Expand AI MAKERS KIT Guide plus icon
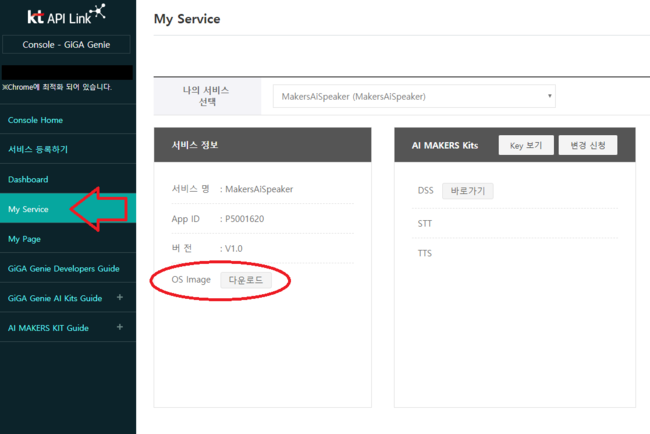Image resolution: width=650 pixels, height=434 pixels. tap(120, 327)
